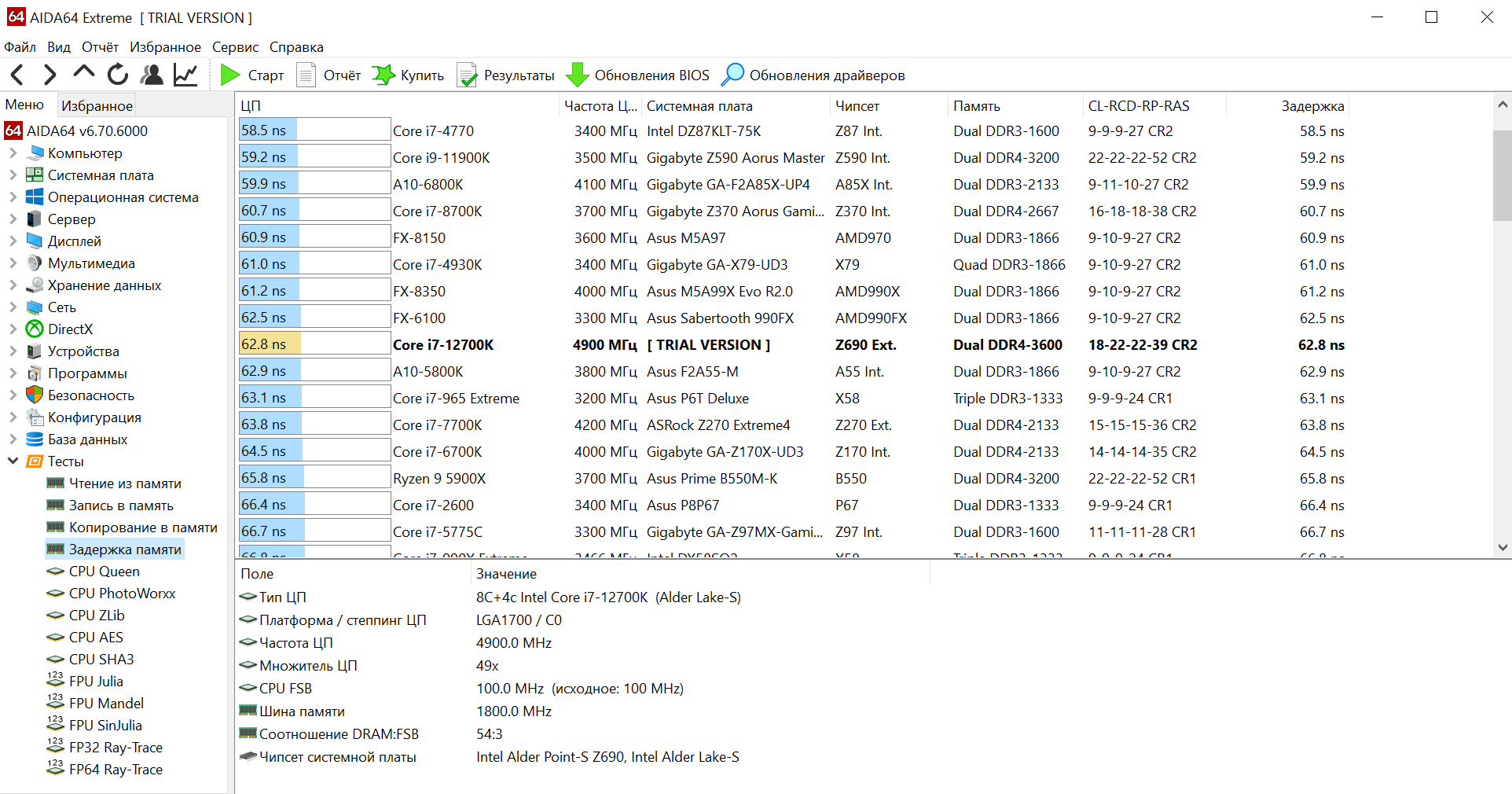Click the Результаты button label
The height and width of the screenshot is (794, 1512).
(x=519, y=75)
